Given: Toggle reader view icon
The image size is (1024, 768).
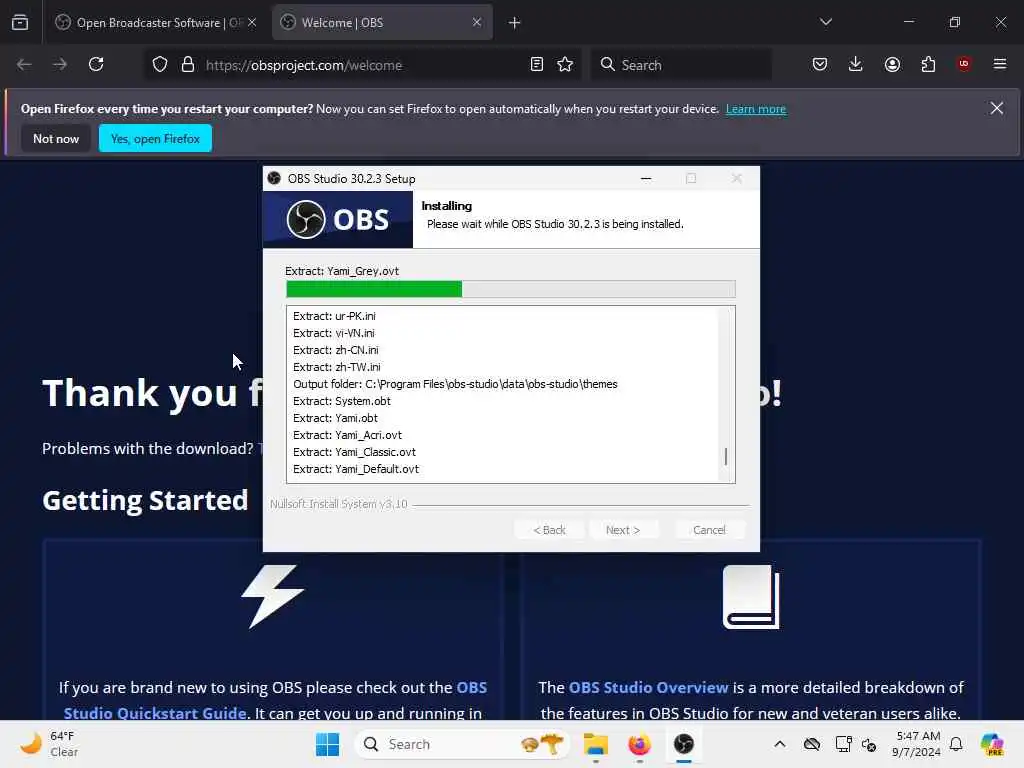Looking at the screenshot, I should point(537,65).
